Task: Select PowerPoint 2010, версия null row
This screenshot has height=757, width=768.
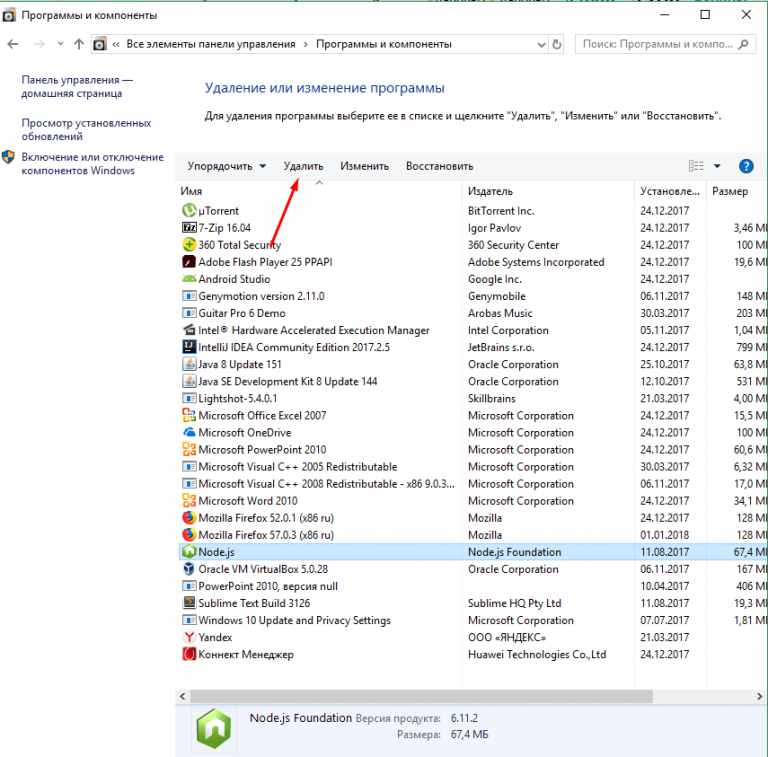Action: coord(471,586)
